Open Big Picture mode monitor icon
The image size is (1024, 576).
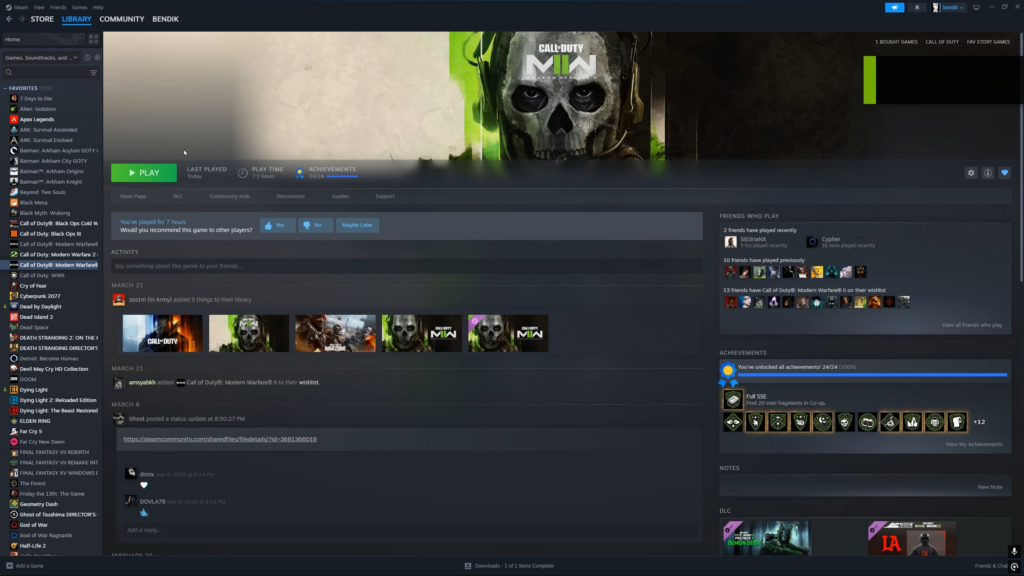(976, 7)
